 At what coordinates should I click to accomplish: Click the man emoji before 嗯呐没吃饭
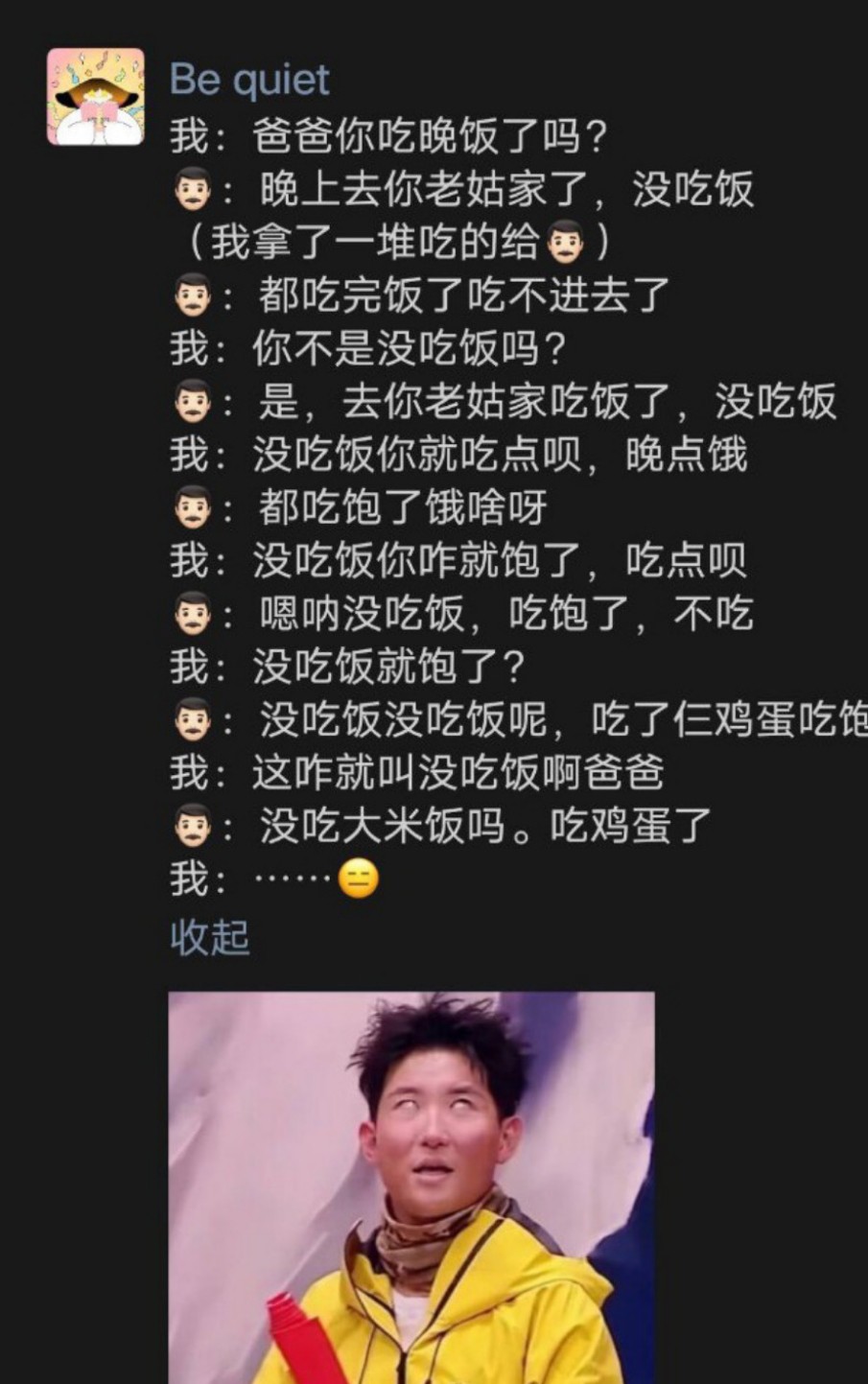point(193,613)
